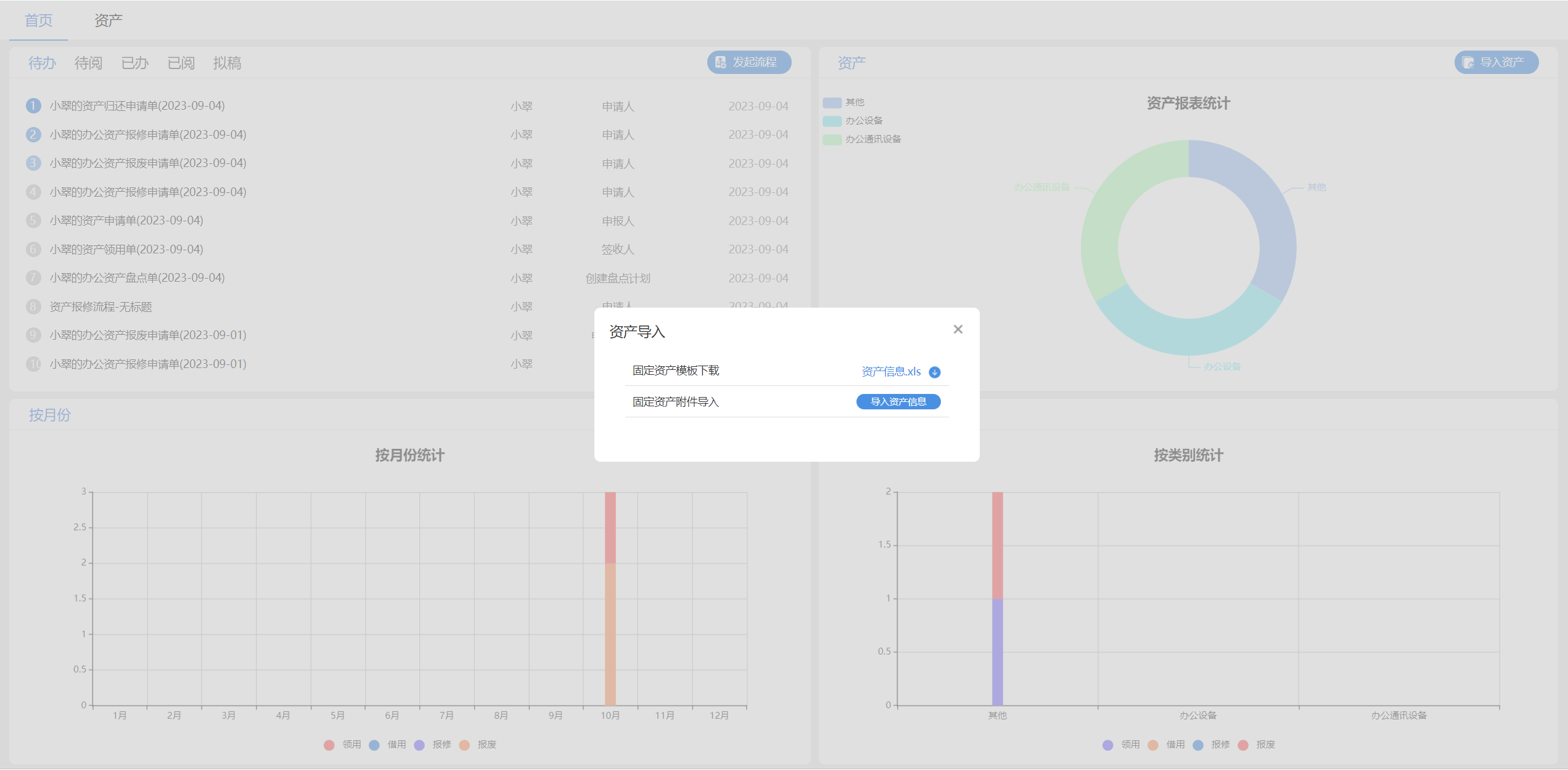
Task: Click the download icon beside 资产信息.xls
Action: pyautogui.click(x=934, y=372)
